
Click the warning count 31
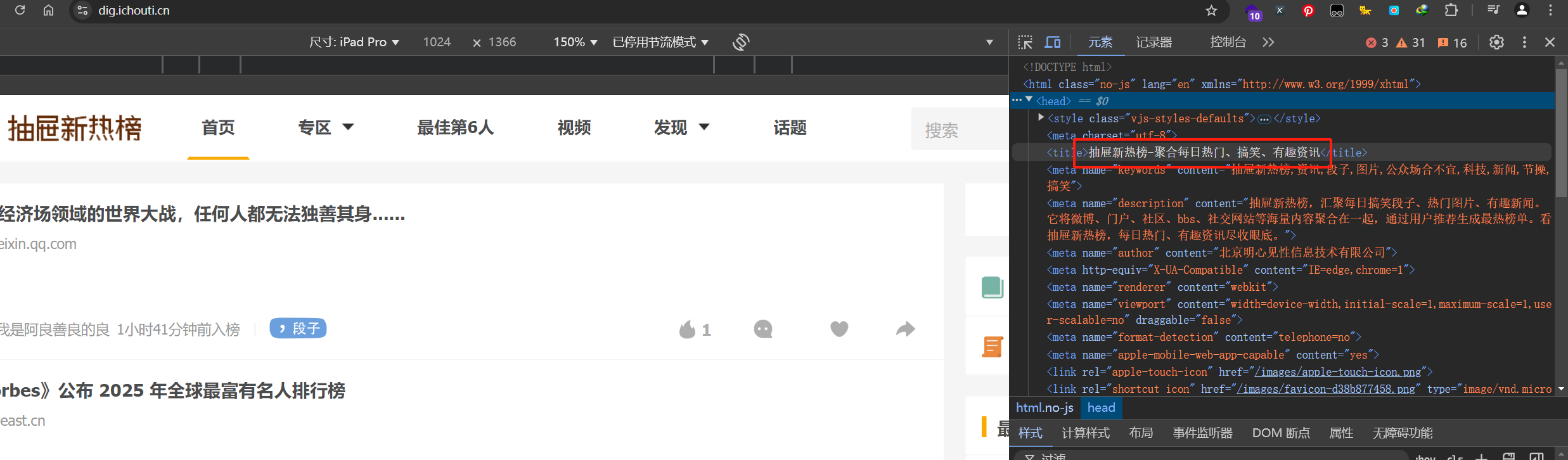tap(1410, 42)
